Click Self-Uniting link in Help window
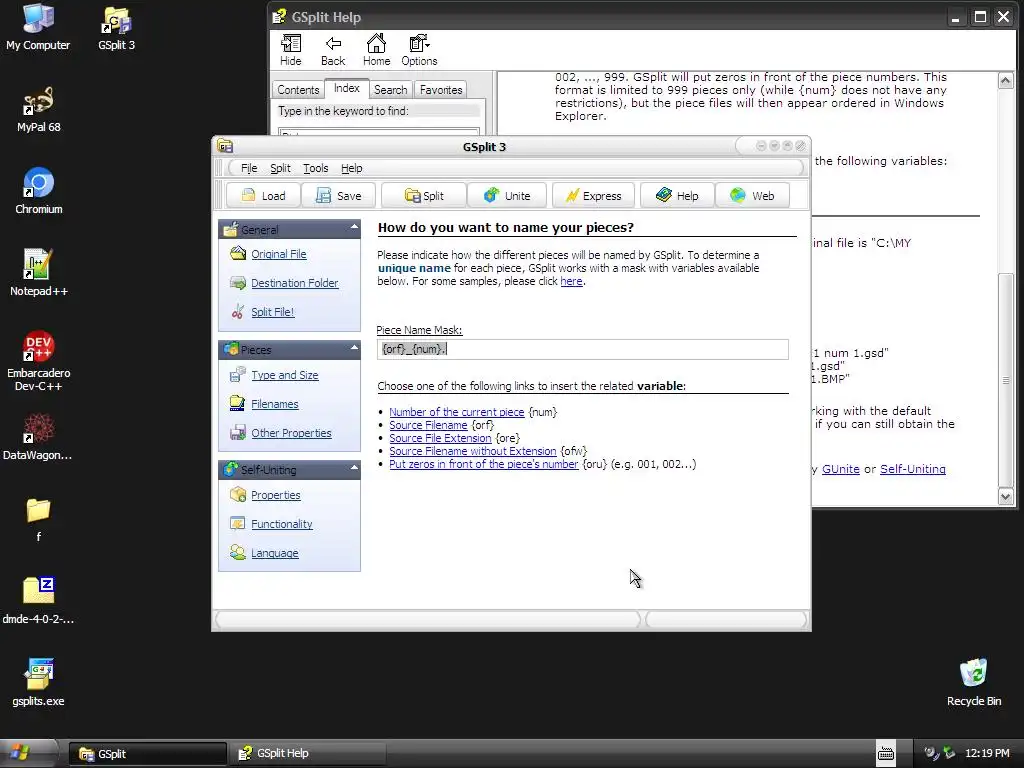1024x768 pixels. (x=912, y=469)
